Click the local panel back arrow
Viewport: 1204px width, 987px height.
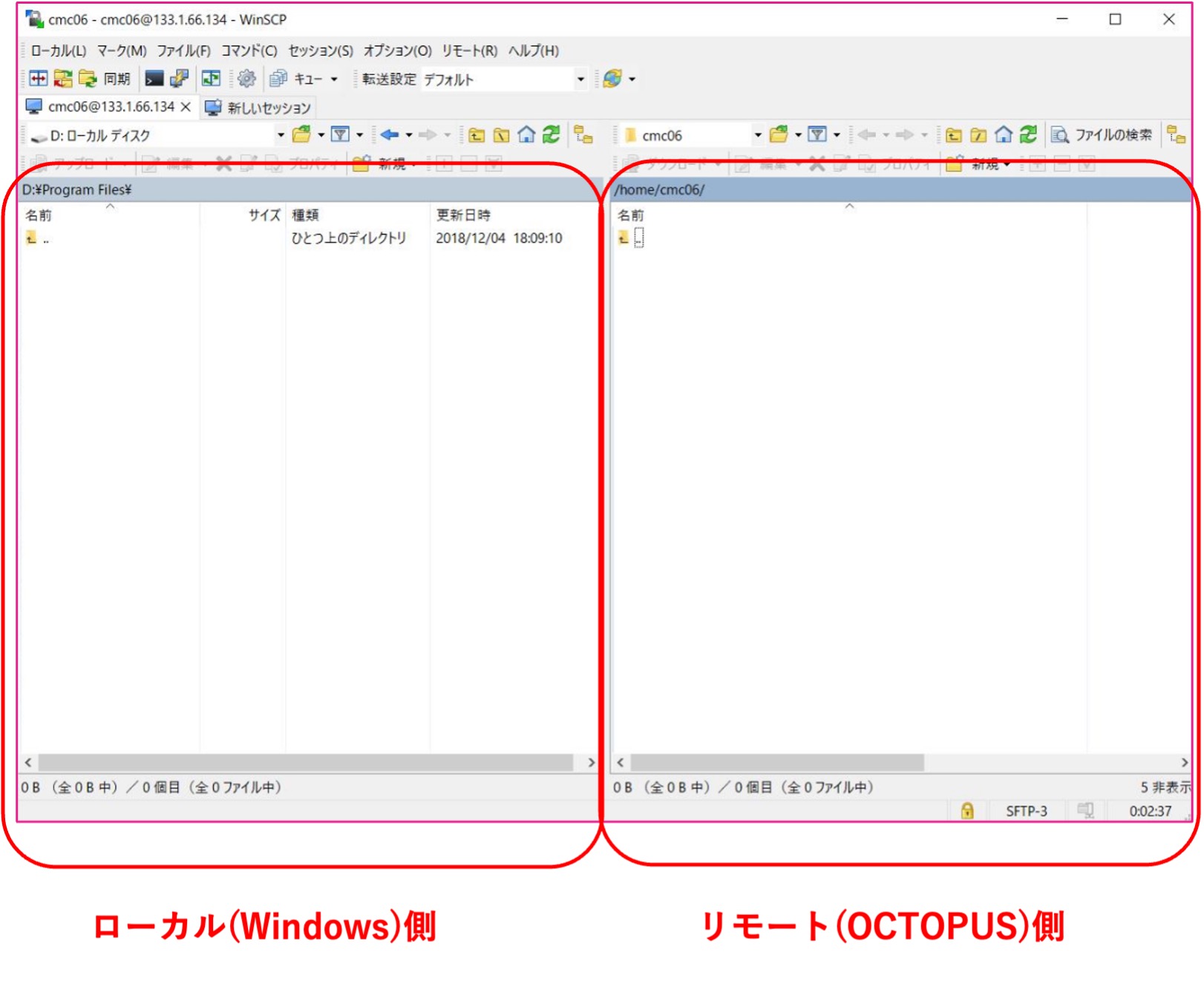point(389,134)
